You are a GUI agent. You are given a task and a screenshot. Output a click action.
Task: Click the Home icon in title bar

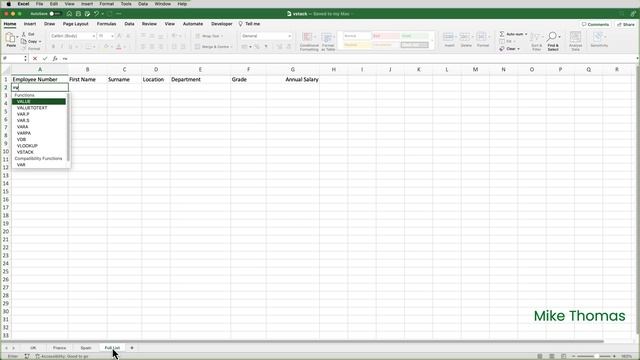pos(69,14)
